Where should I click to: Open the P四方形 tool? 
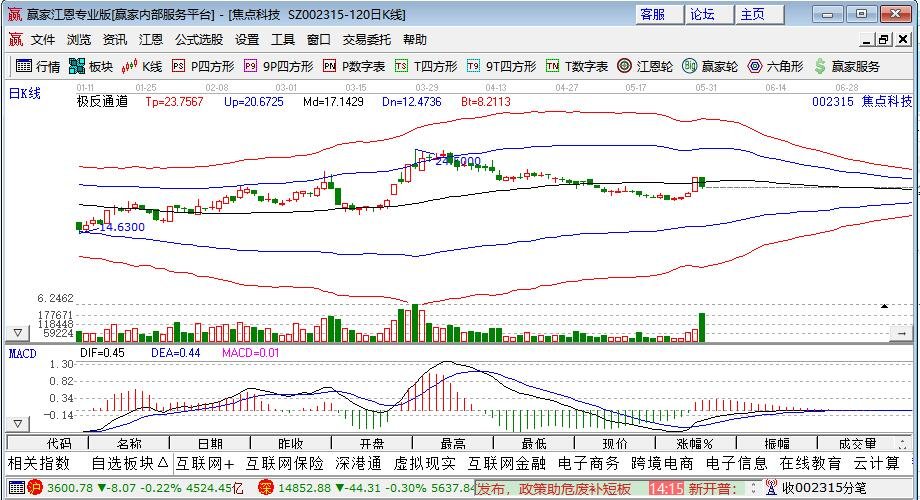(202, 66)
